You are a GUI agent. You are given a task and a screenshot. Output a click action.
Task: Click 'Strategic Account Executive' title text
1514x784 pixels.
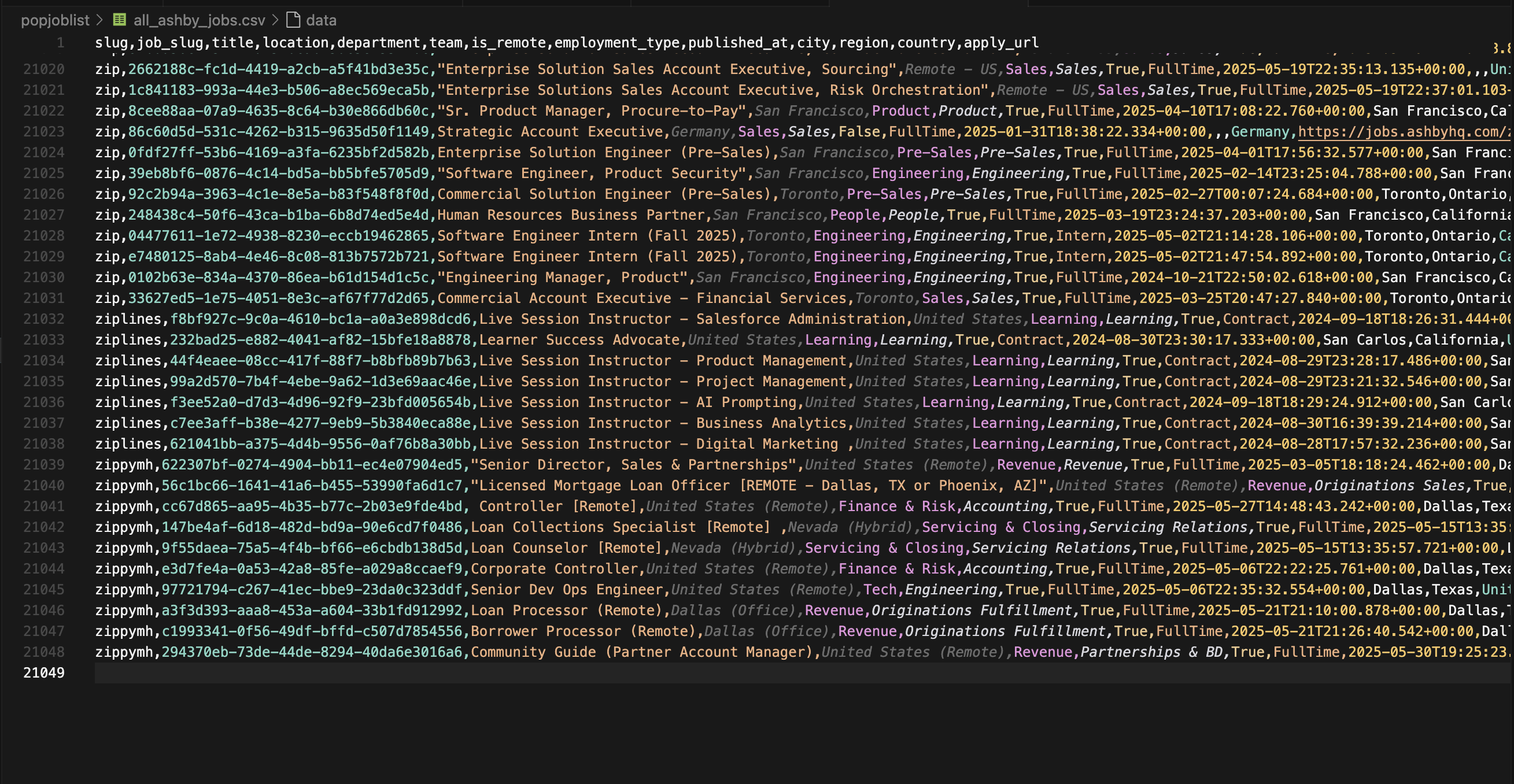549,132
